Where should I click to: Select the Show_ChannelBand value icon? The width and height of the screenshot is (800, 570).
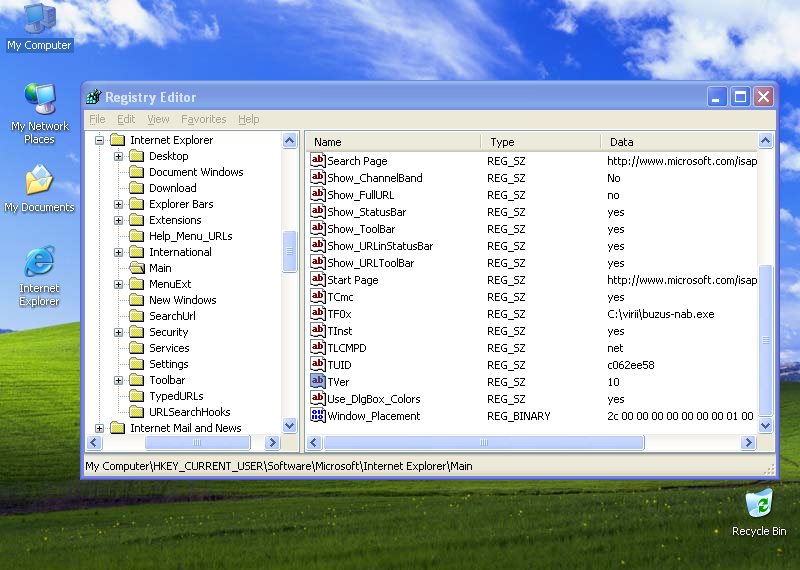[318, 177]
